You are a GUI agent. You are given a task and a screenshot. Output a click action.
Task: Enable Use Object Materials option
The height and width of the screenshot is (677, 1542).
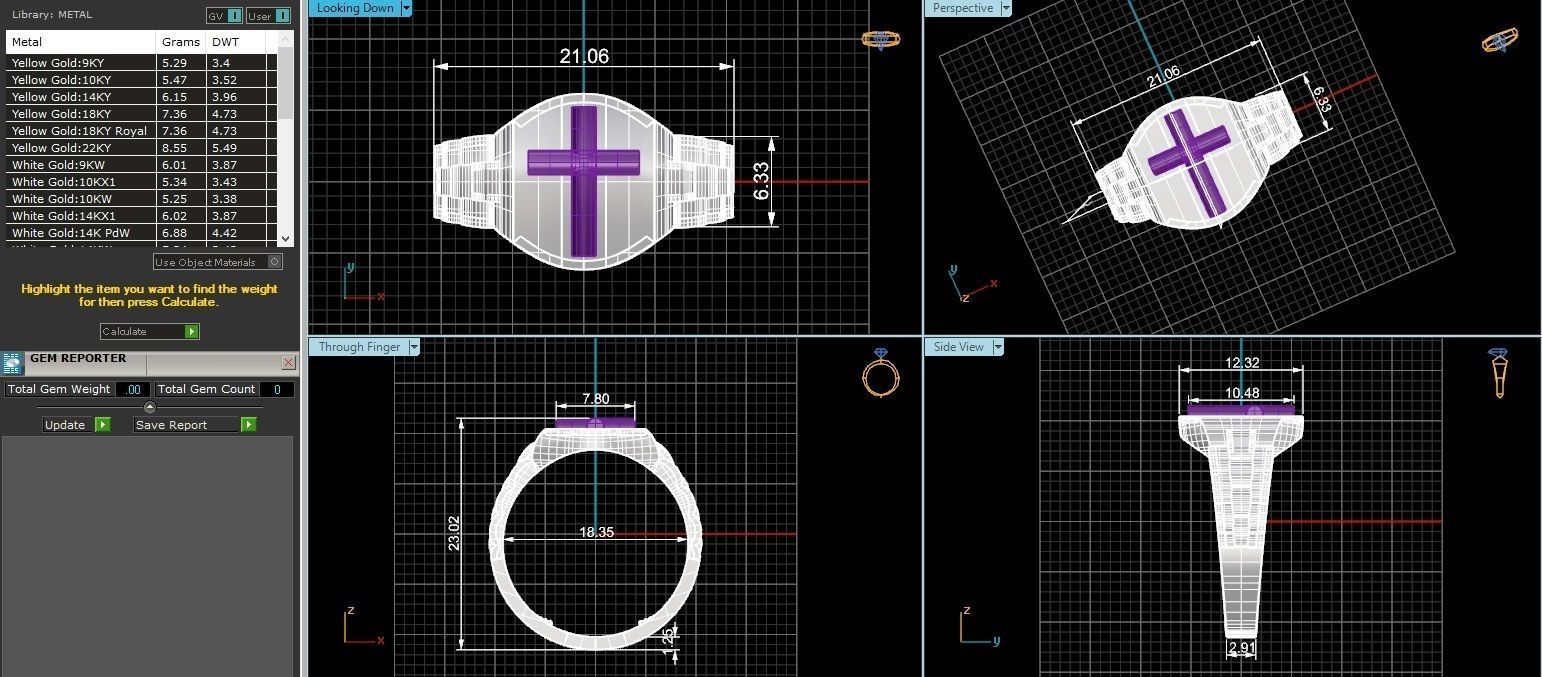[x=218, y=262]
